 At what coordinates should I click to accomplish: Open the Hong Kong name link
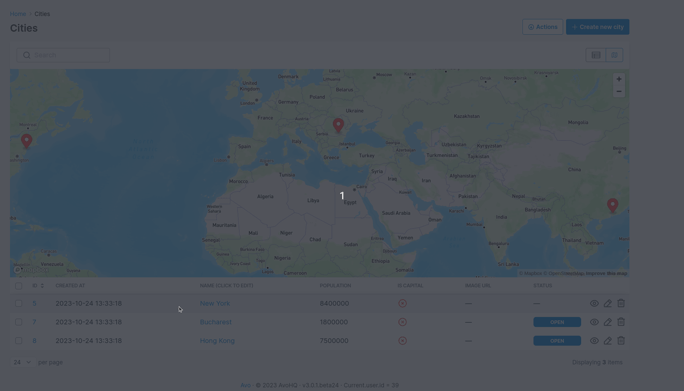pos(217,341)
